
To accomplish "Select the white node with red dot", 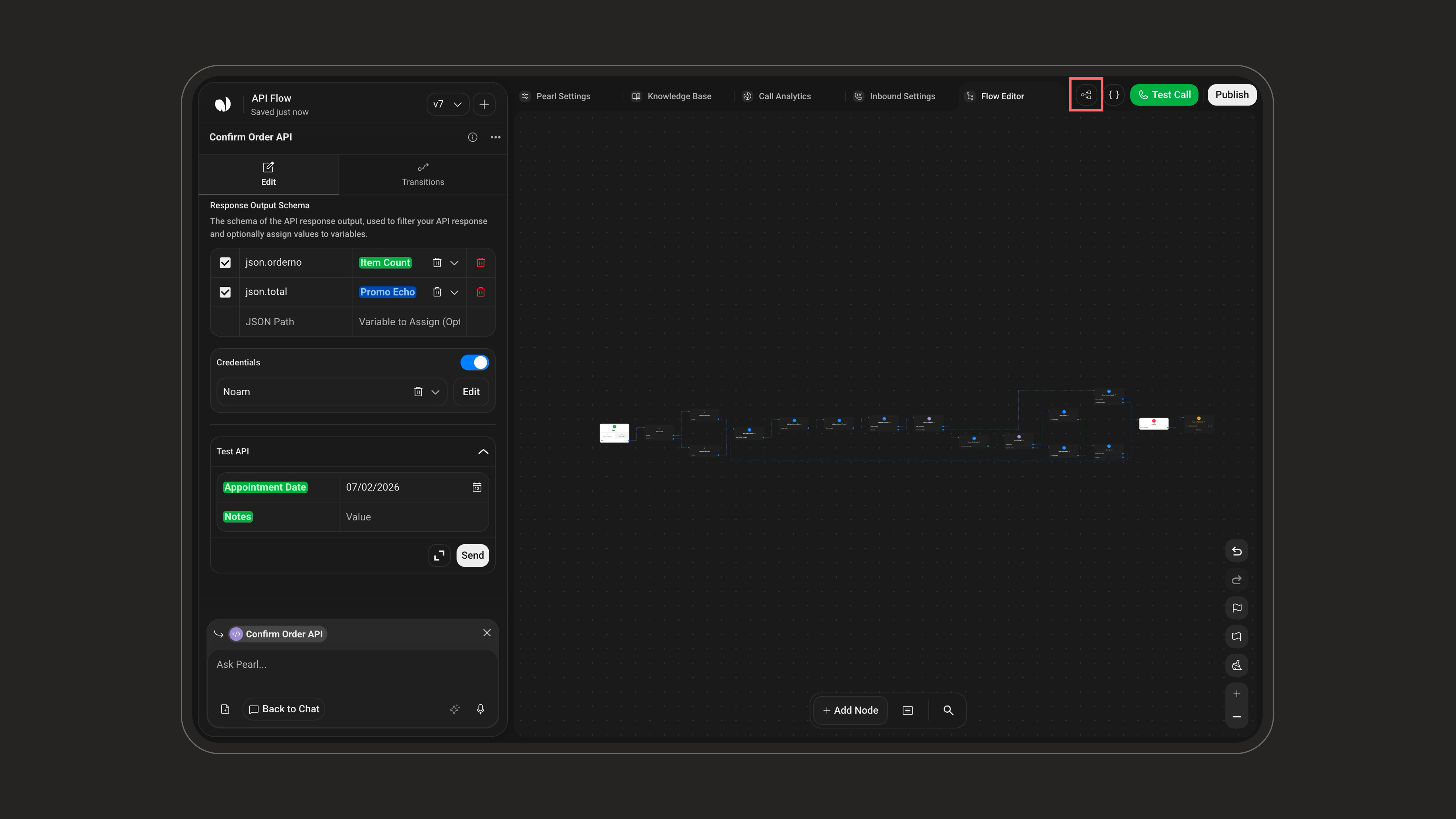I will [1154, 424].
